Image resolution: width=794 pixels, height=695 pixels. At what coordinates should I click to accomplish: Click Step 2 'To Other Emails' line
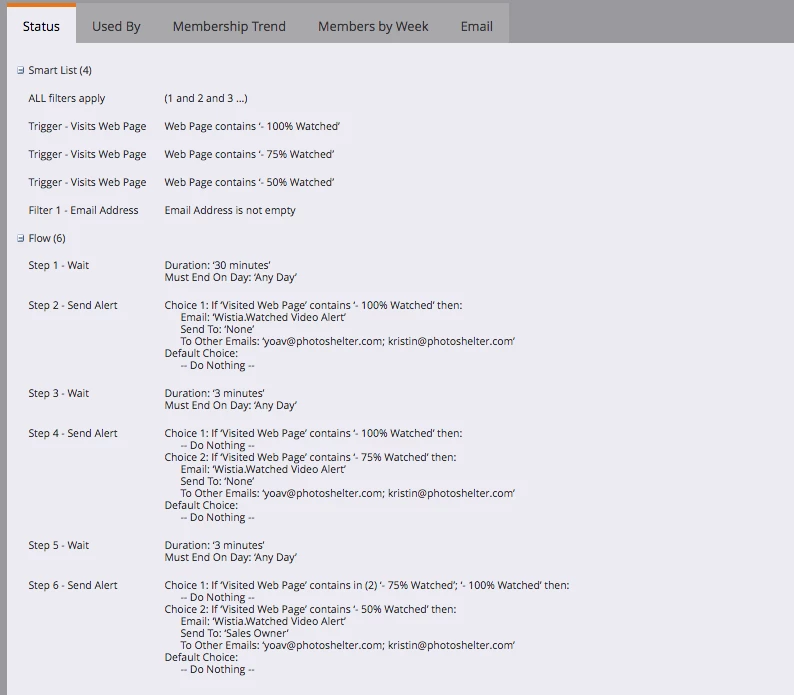[x=347, y=341]
